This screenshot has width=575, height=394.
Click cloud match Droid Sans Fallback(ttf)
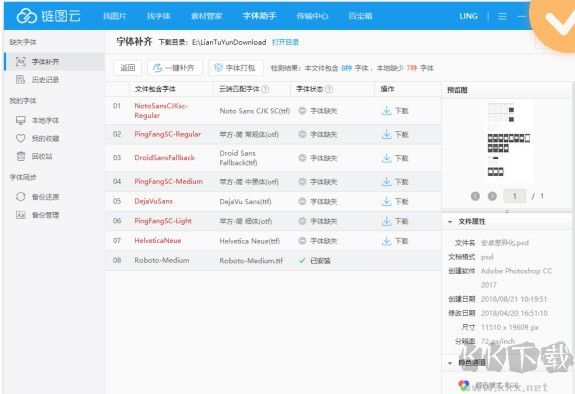tap(238, 158)
